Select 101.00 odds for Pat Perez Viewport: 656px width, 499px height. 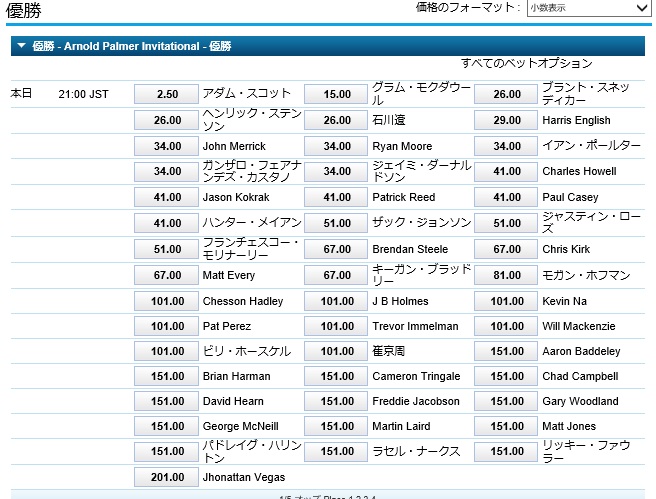point(167,326)
